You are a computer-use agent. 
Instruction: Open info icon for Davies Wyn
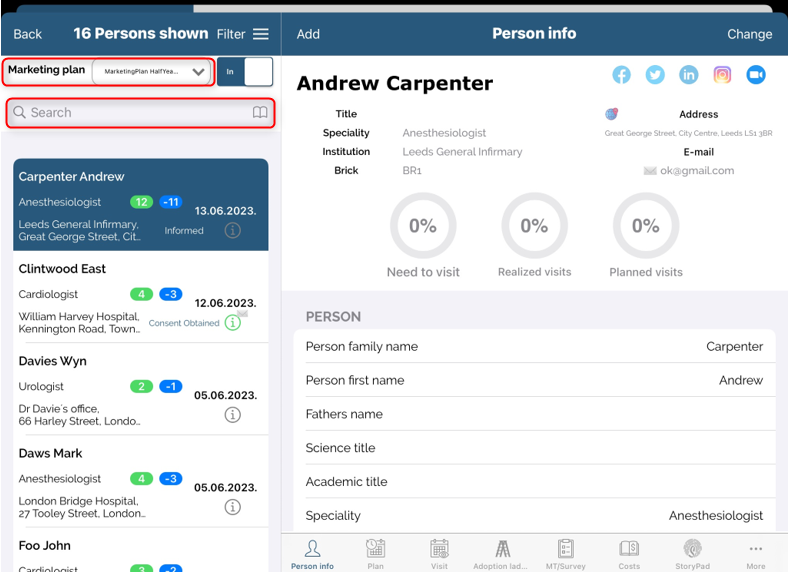point(232,415)
